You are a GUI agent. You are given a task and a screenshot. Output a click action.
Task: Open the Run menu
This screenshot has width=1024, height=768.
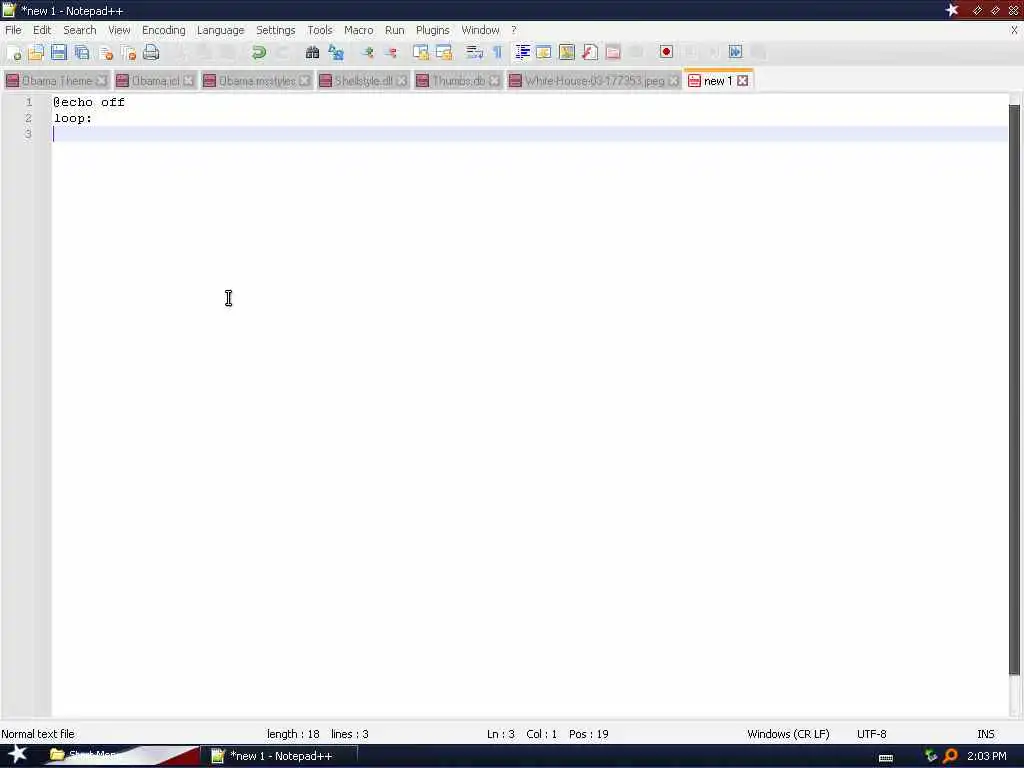coord(394,30)
